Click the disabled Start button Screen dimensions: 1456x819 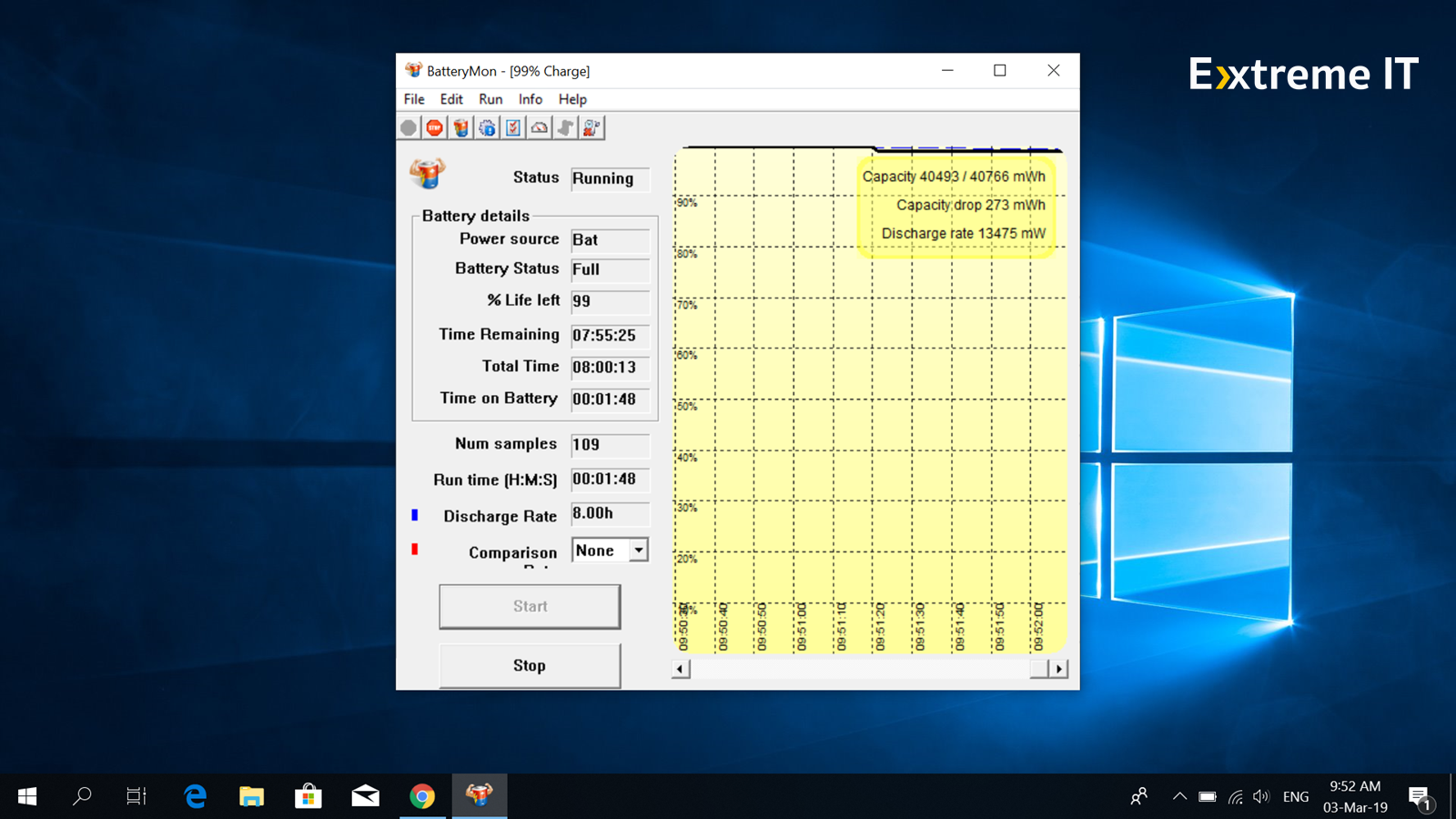530,606
